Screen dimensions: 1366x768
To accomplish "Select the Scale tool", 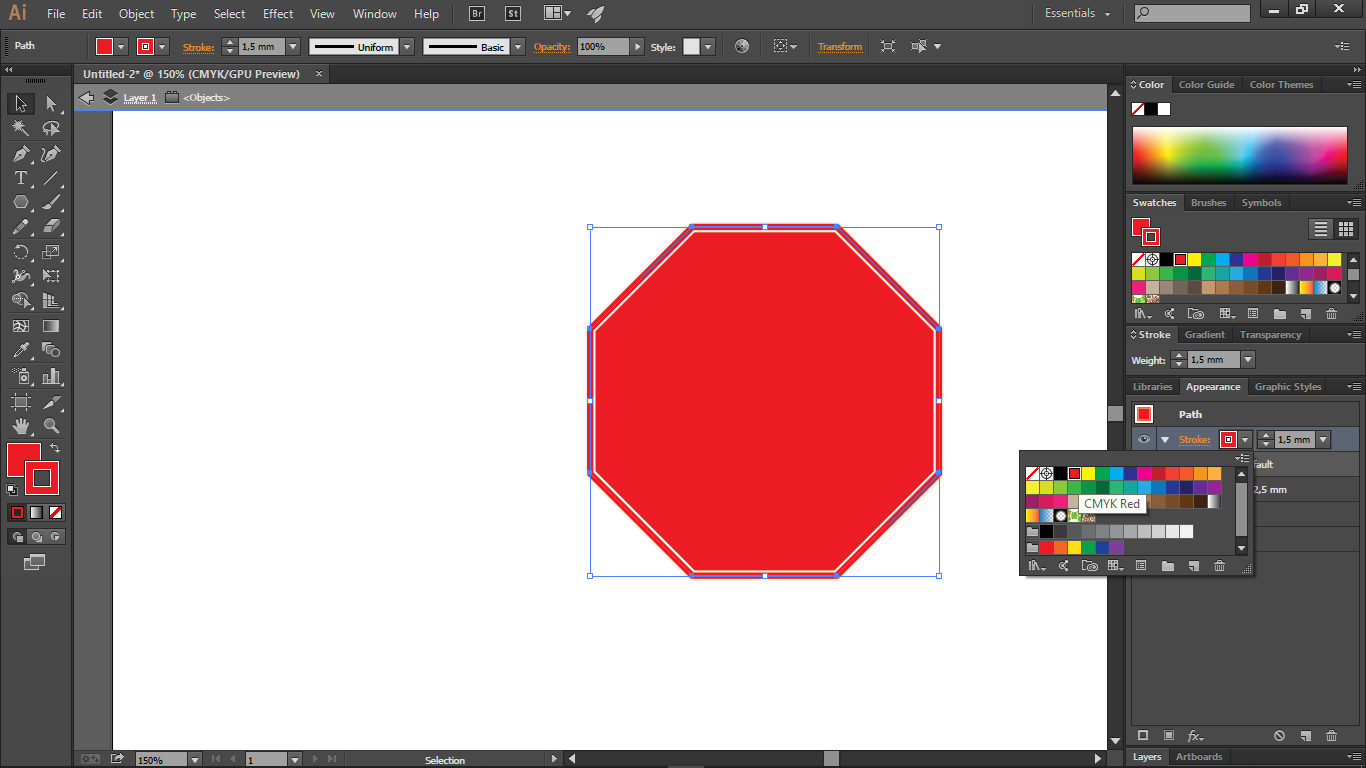I will click(x=51, y=252).
